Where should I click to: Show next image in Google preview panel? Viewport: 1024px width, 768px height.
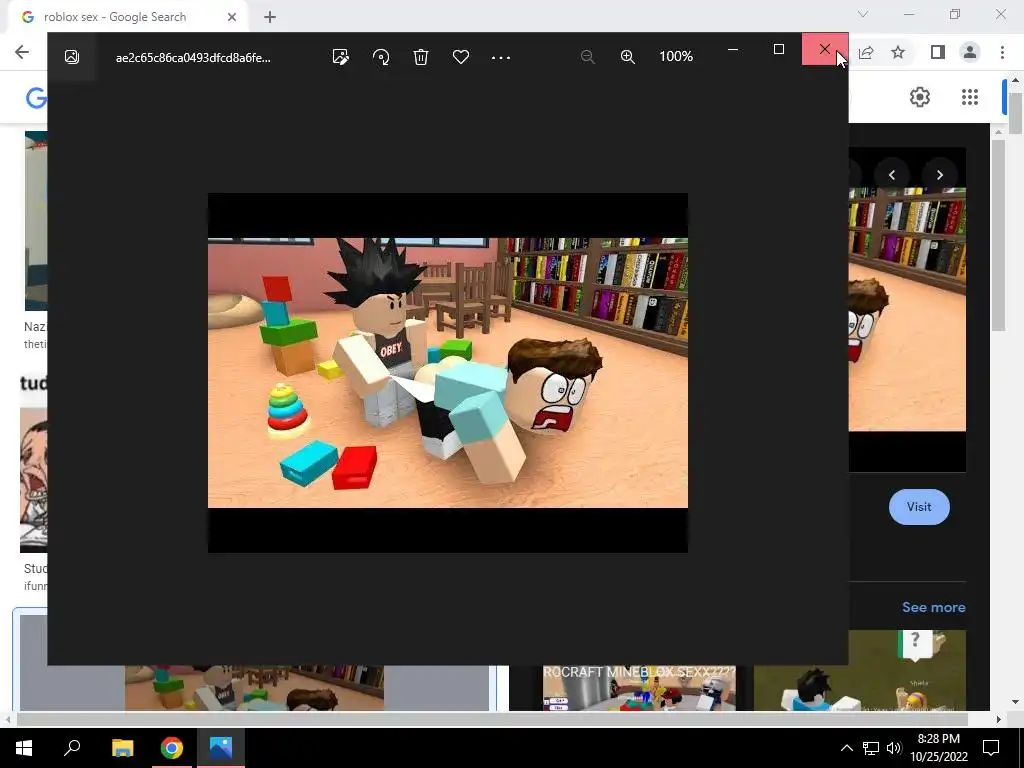click(940, 175)
